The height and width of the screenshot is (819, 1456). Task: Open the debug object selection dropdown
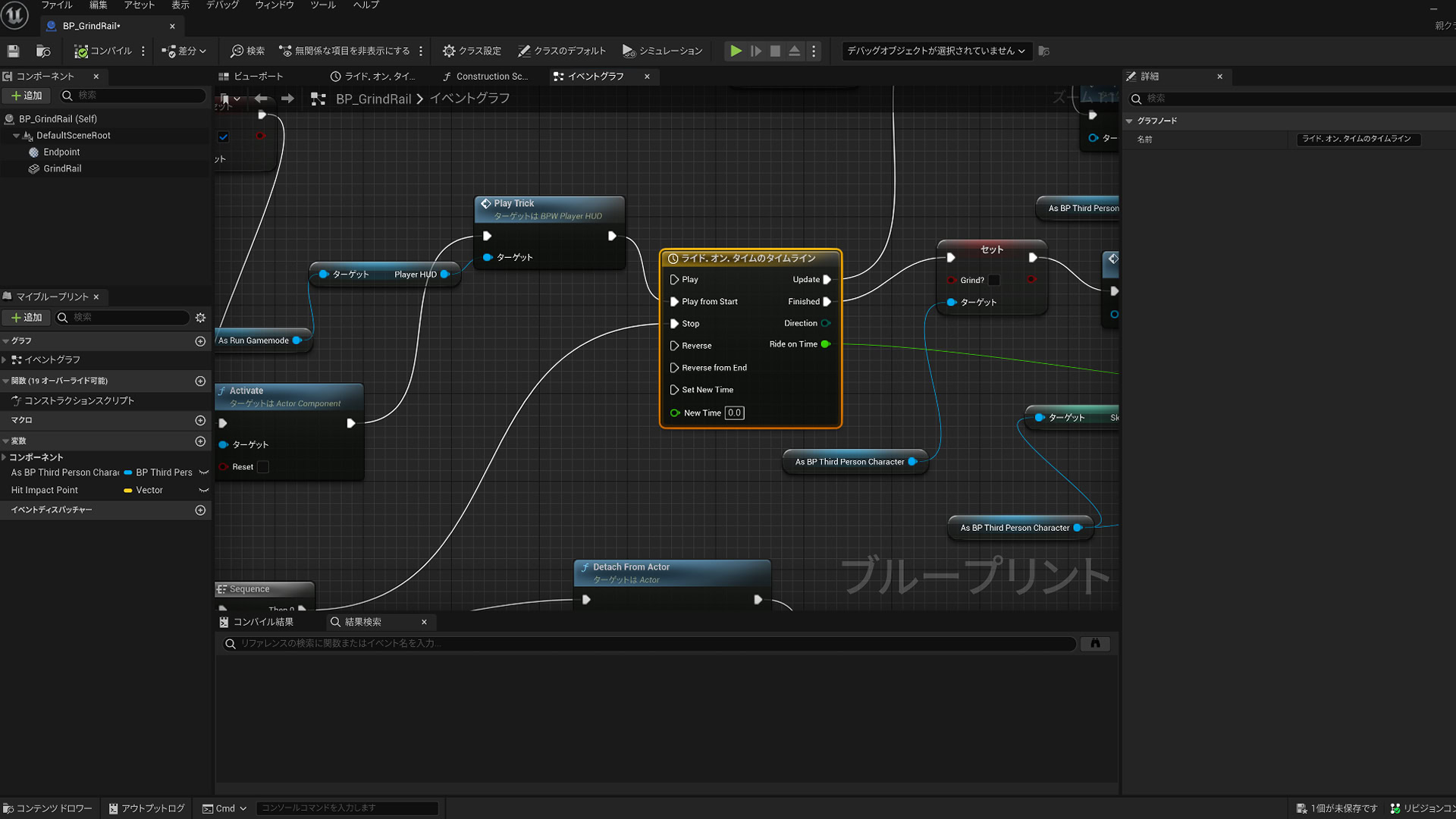[x=937, y=51]
